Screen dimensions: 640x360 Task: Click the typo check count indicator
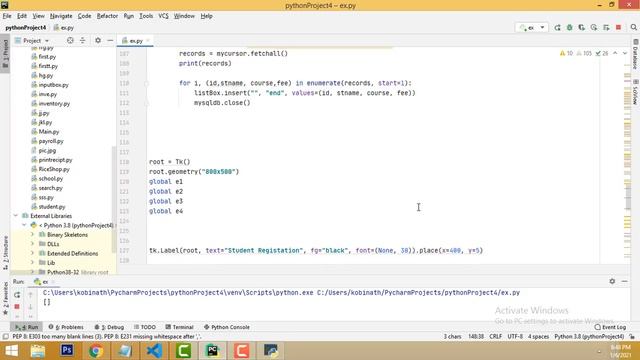click(602, 53)
